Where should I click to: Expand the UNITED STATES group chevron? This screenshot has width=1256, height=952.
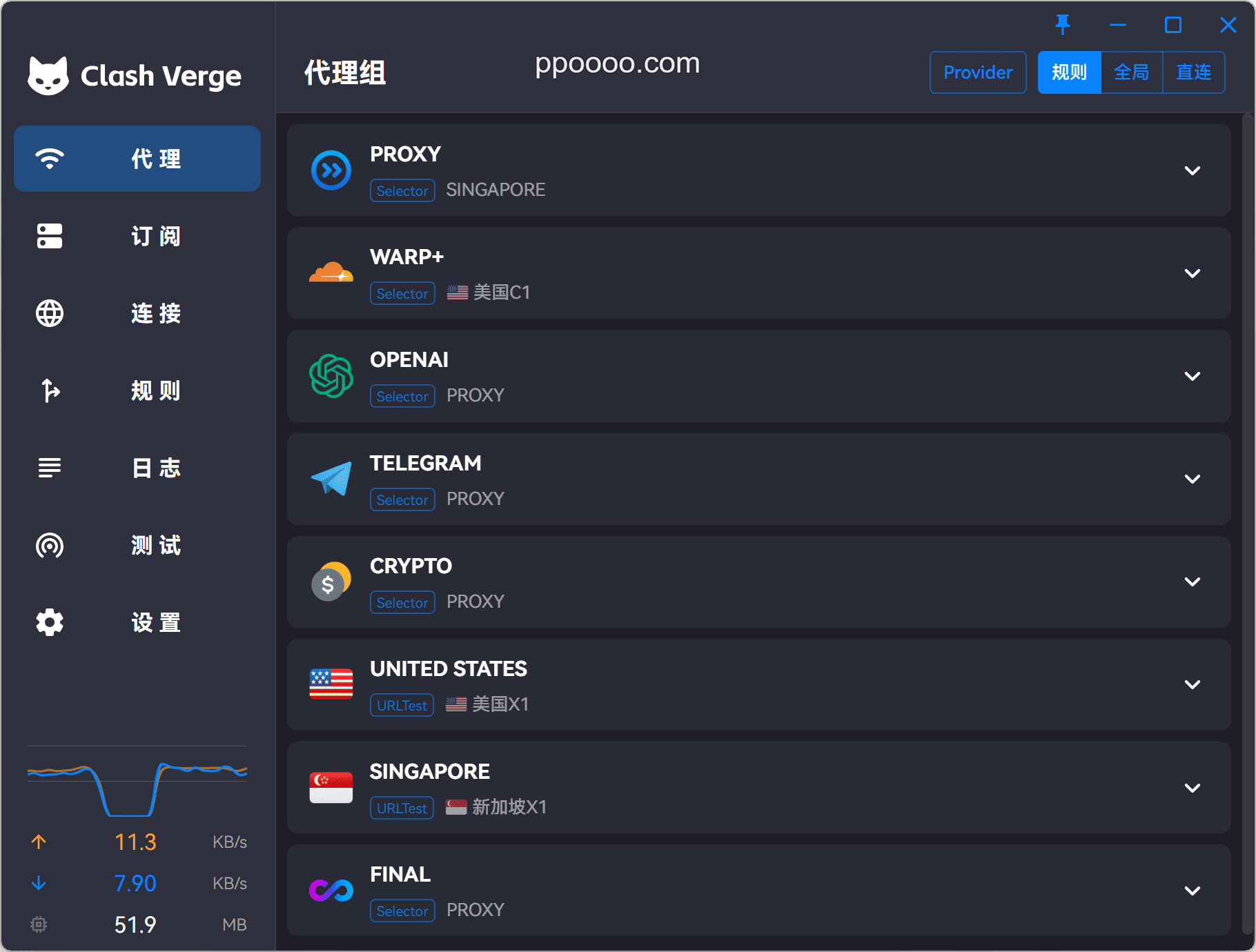click(x=1193, y=684)
